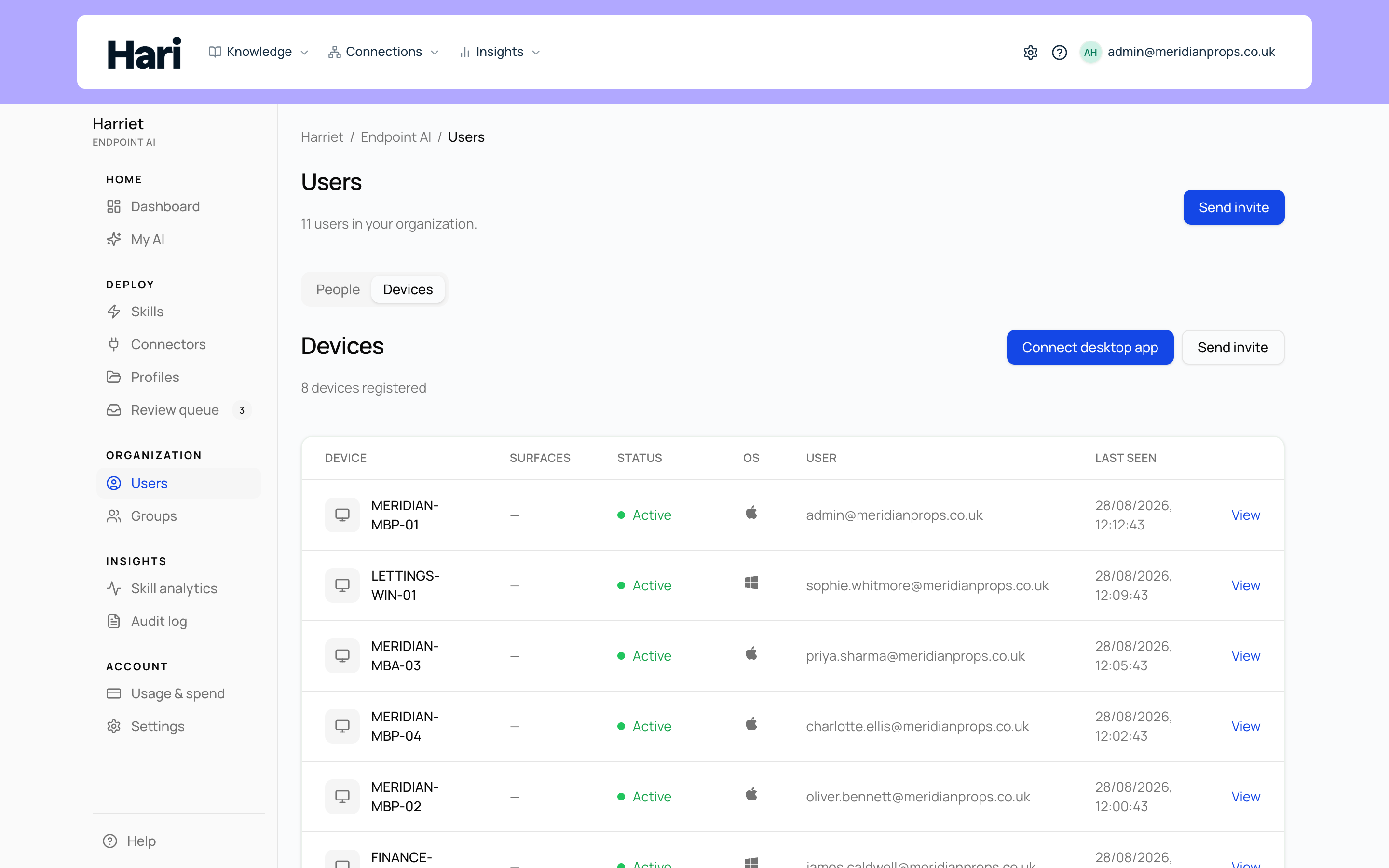
Task: Click the LETTINGS-WIN-01 device monitor icon
Action: point(342,585)
